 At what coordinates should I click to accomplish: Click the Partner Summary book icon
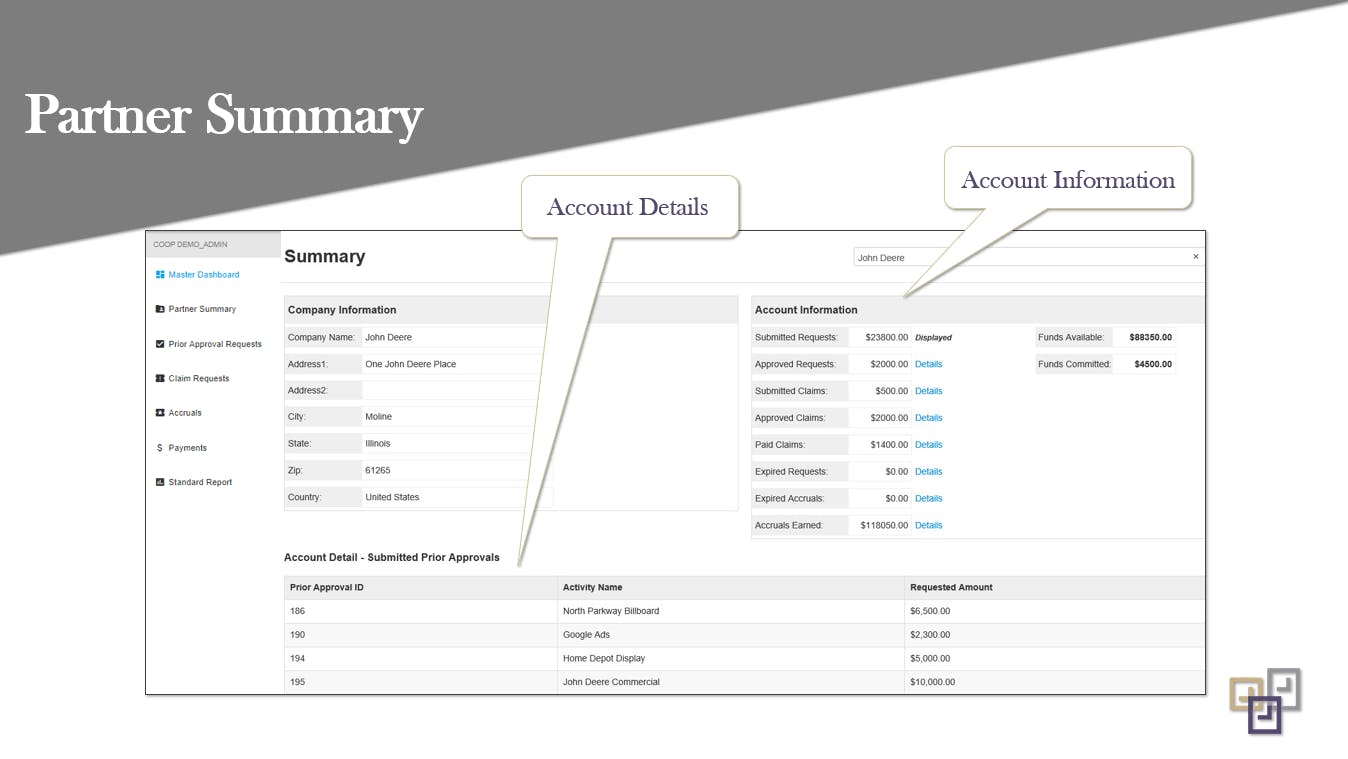[160, 309]
